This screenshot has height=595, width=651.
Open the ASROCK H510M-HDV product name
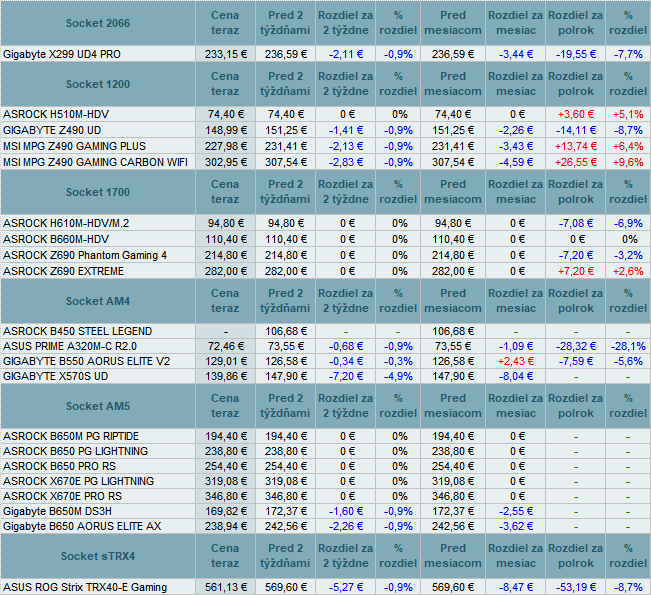56,115
